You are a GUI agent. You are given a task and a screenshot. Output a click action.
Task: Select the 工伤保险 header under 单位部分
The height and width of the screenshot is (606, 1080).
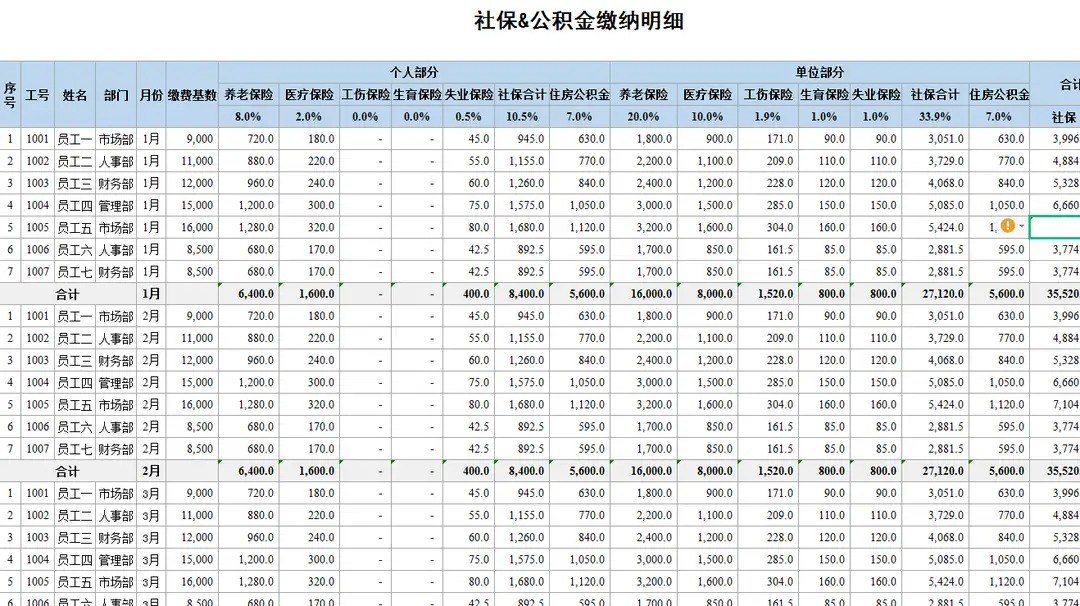pyautogui.click(x=765, y=94)
